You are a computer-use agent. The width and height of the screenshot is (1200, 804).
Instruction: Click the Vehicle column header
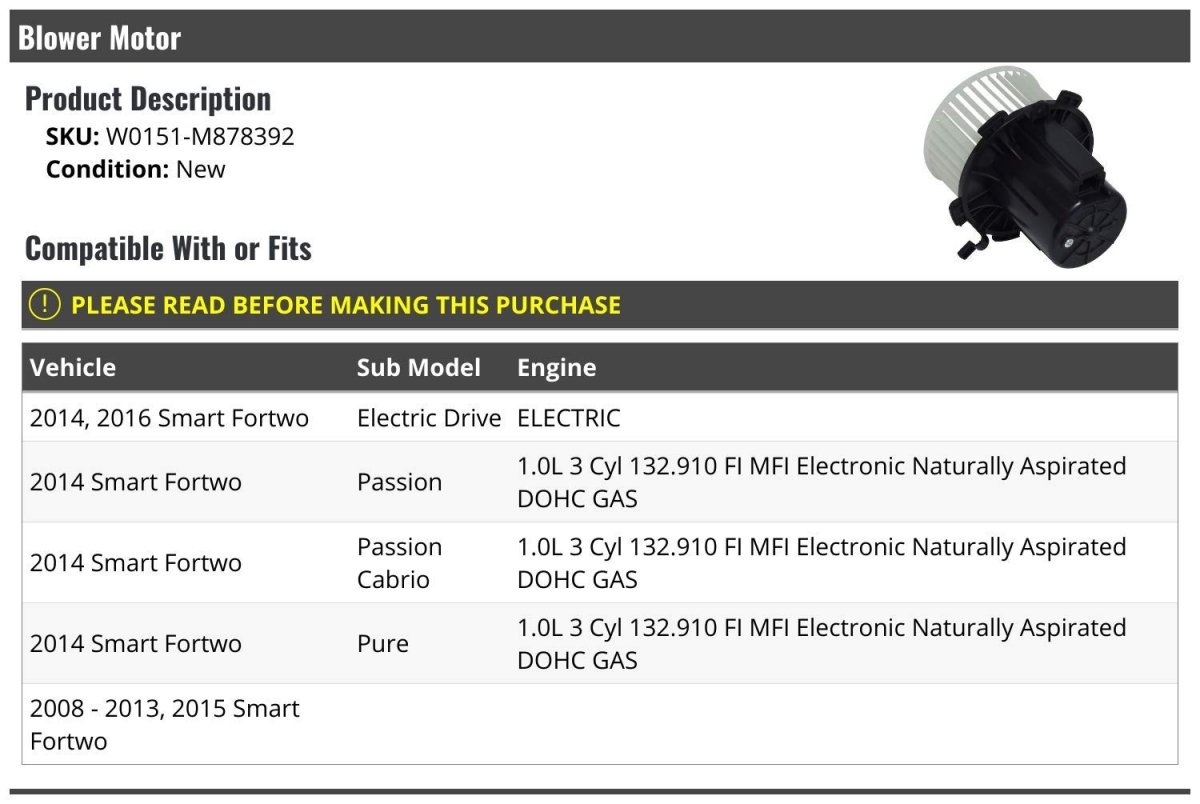click(73, 367)
